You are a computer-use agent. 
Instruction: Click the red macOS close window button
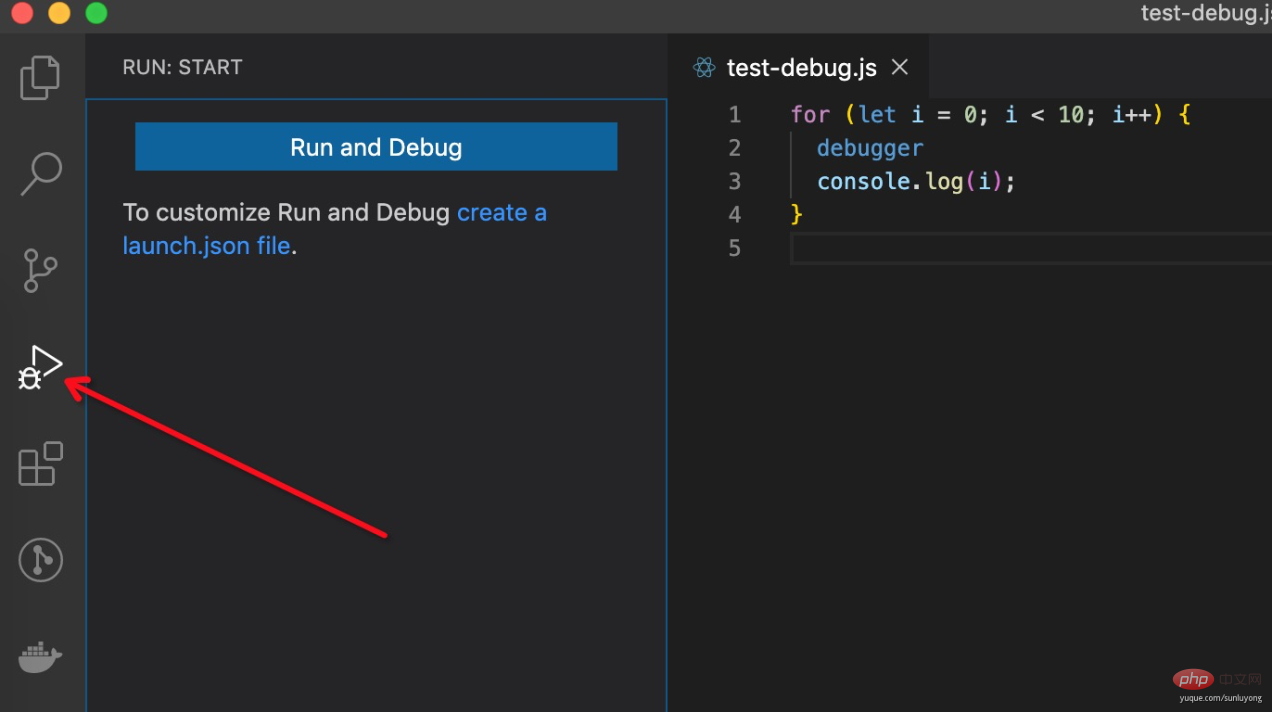point(22,13)
